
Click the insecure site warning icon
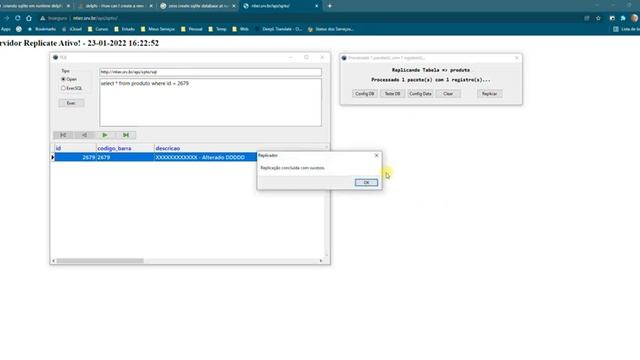coord(42,18)
